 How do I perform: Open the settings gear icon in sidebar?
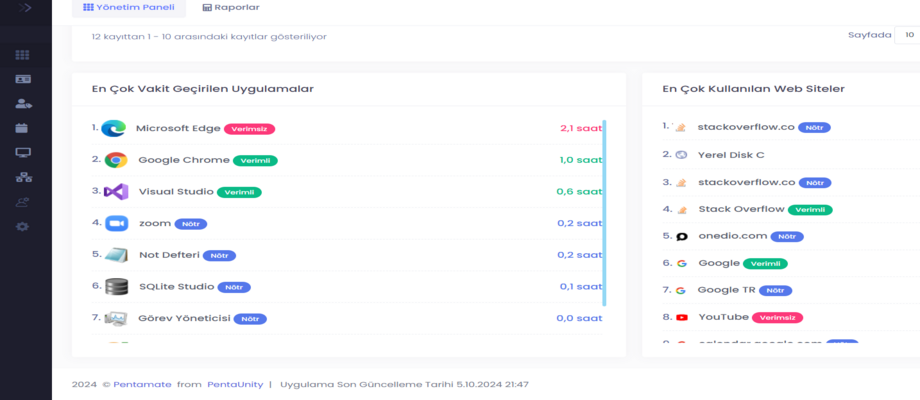tap(22, 227)
